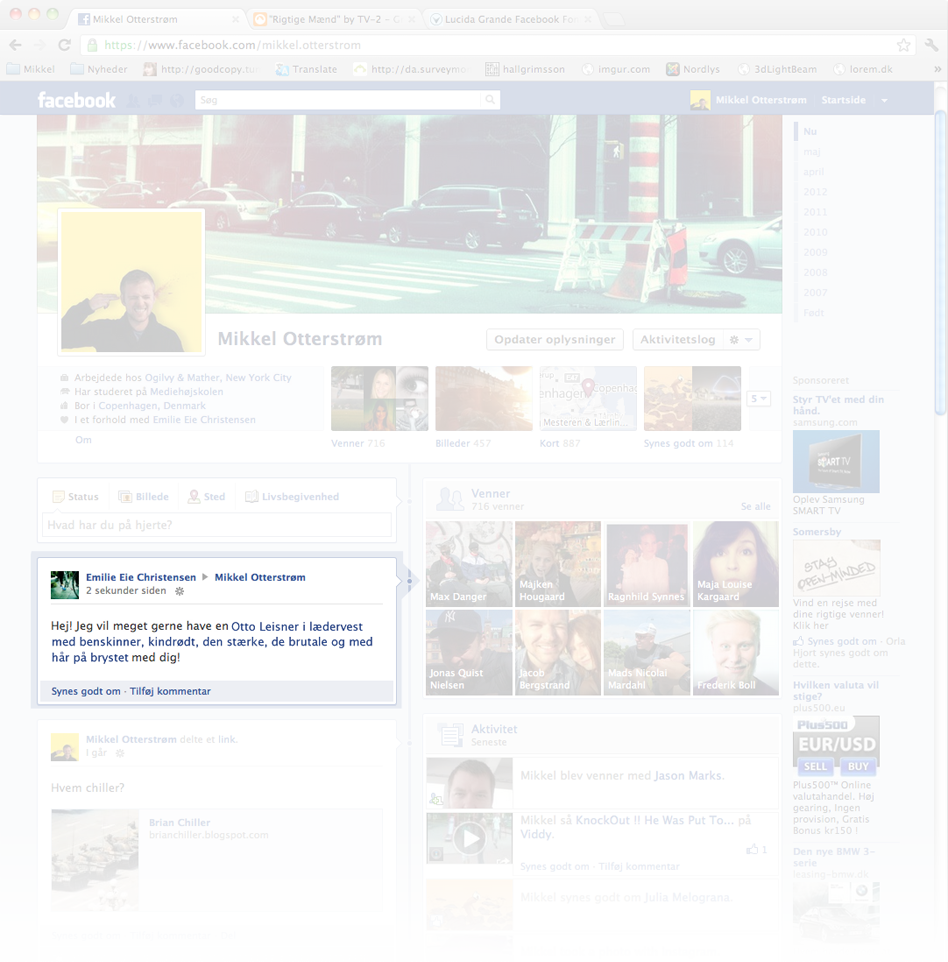Image resolution: width=948 pixels, height=962 pixels.
Task: Click Synes godt om on Emilie's post
Action: click(x=86, y=691)
